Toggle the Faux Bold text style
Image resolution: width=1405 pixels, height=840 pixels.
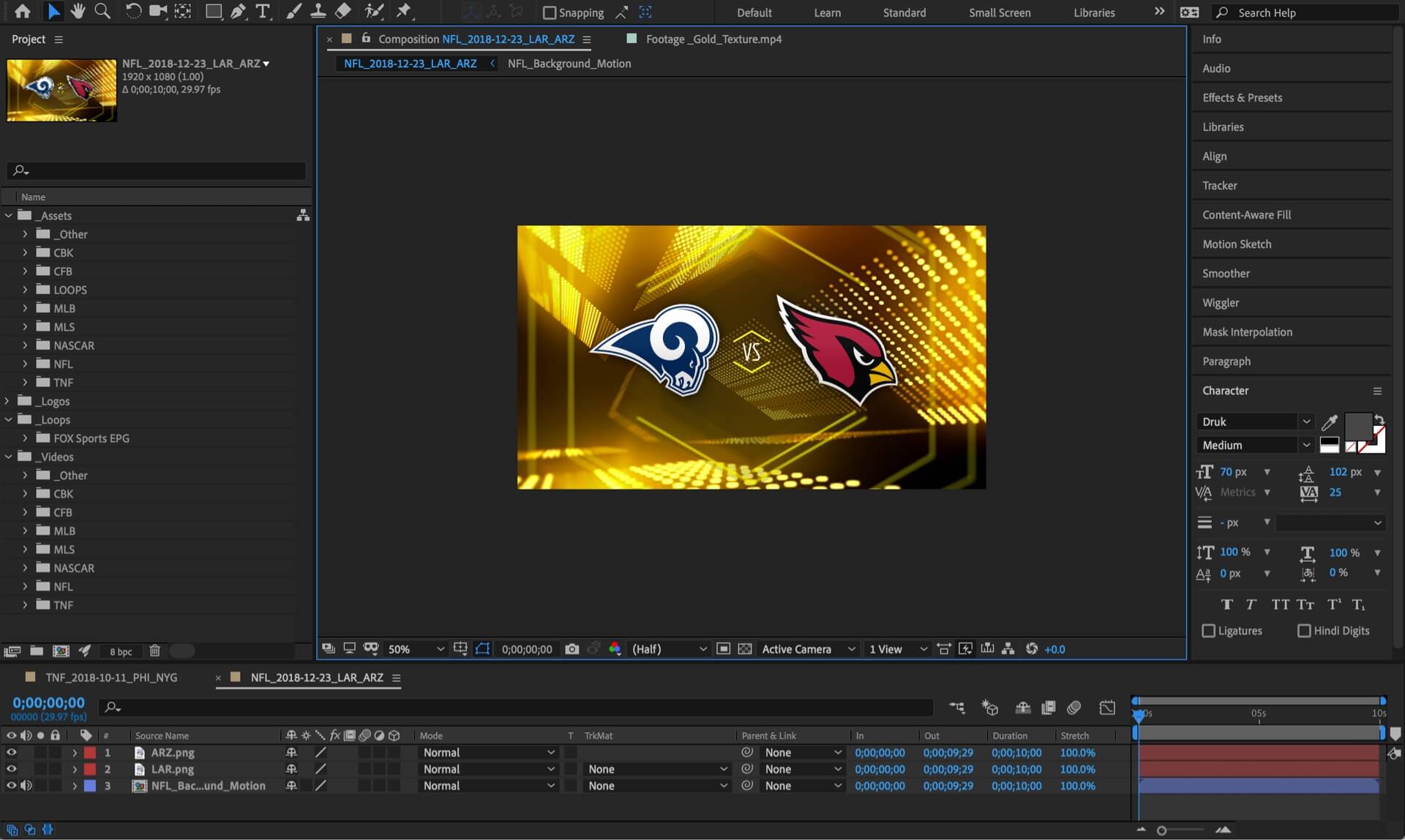click(1227, 604)
